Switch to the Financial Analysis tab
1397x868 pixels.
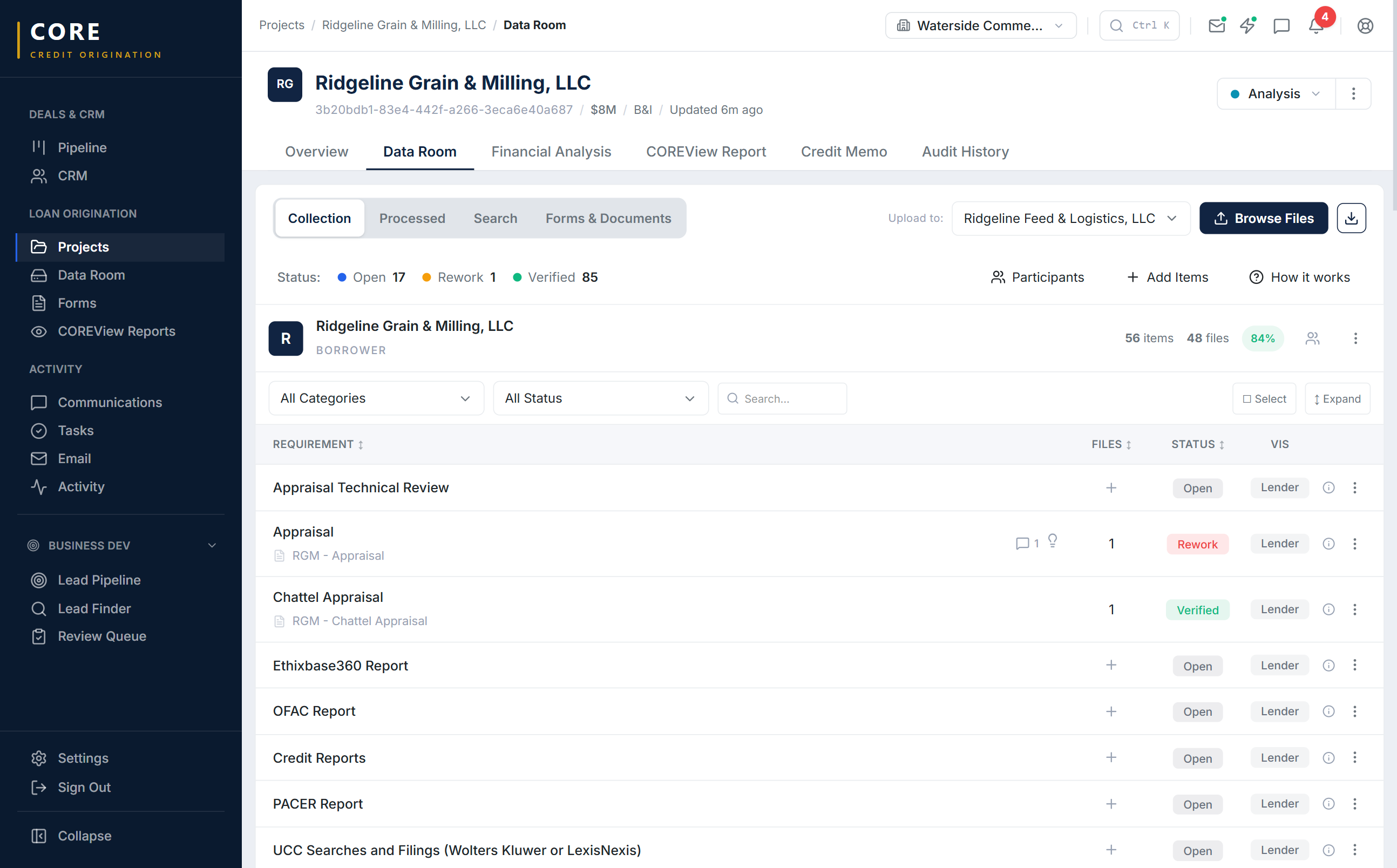pyautogui.click(x=551, y=152)
